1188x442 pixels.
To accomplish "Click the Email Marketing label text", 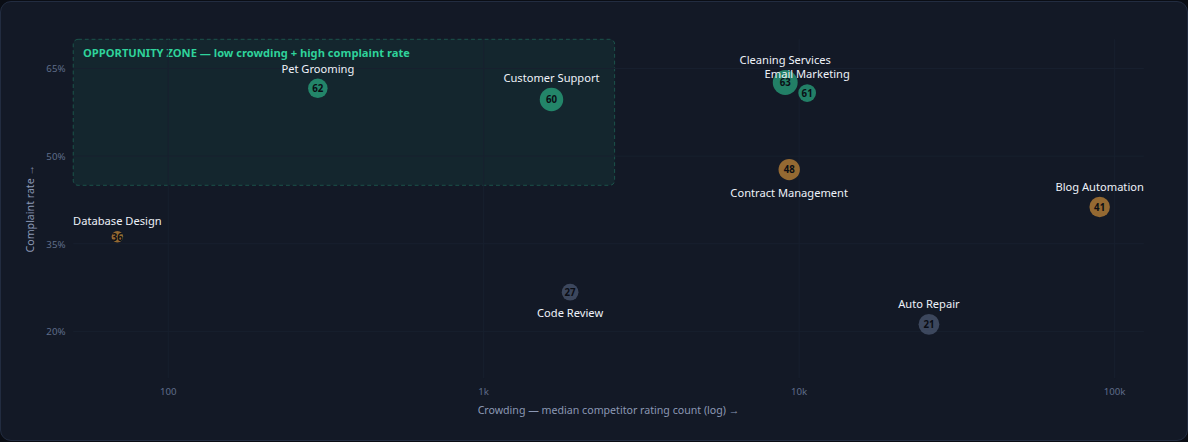I will coord(807,74).
